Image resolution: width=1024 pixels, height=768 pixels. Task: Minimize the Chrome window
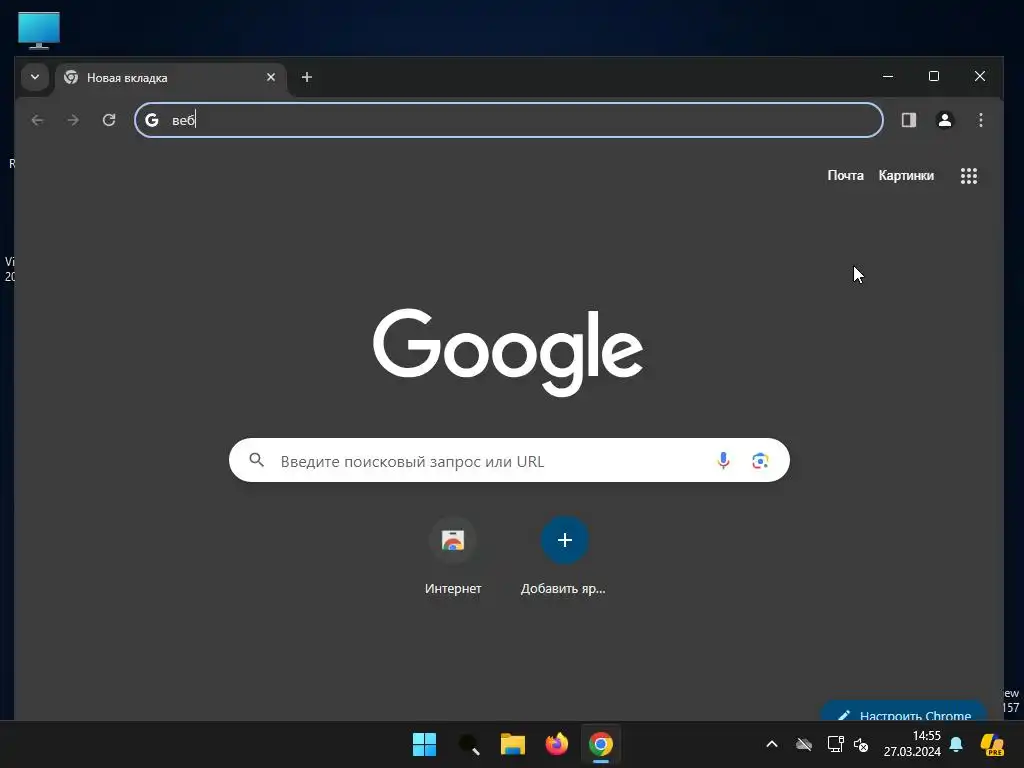(x=888, y=76)
